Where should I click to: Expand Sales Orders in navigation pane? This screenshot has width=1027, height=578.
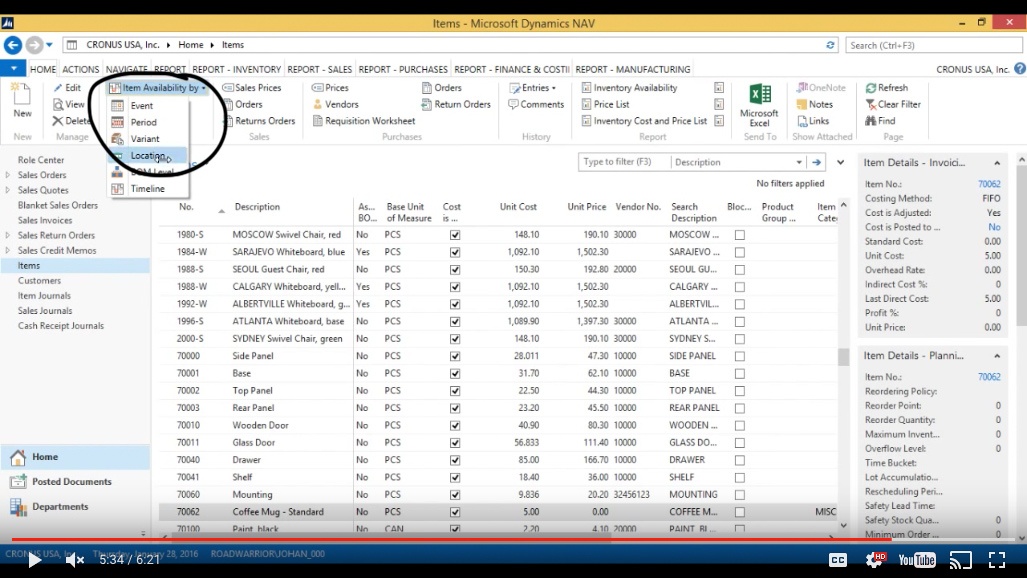[x=8, y=175]
